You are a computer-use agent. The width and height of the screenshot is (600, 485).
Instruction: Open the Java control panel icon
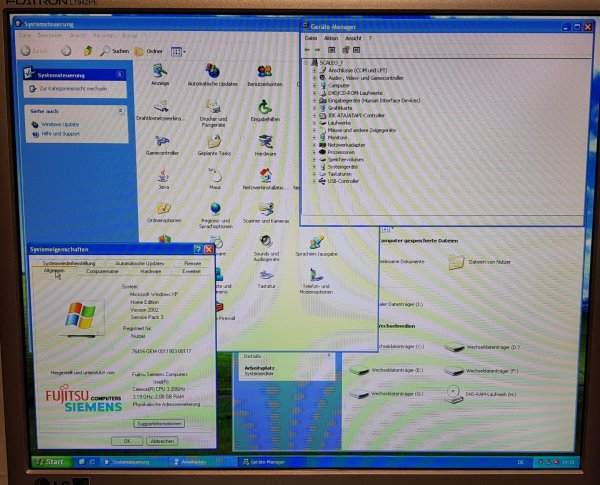point(163,180)
